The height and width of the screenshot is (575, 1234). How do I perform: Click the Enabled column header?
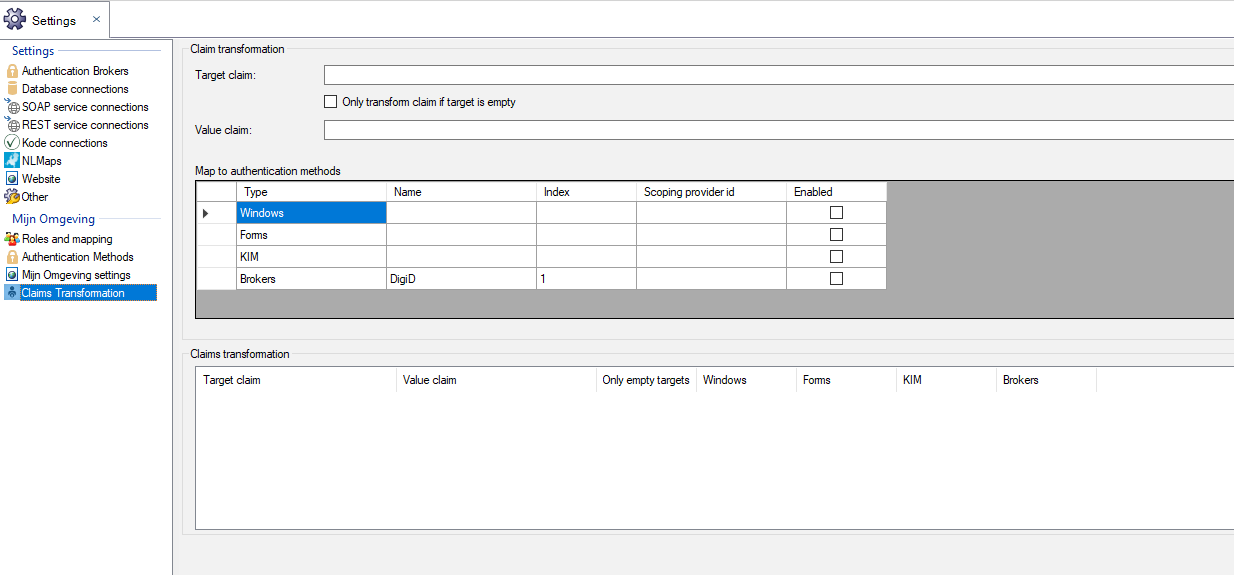836,192
